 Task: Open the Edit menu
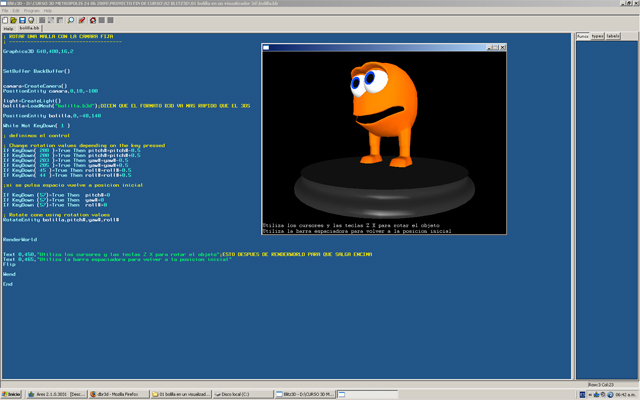click(x=16, y=11)
